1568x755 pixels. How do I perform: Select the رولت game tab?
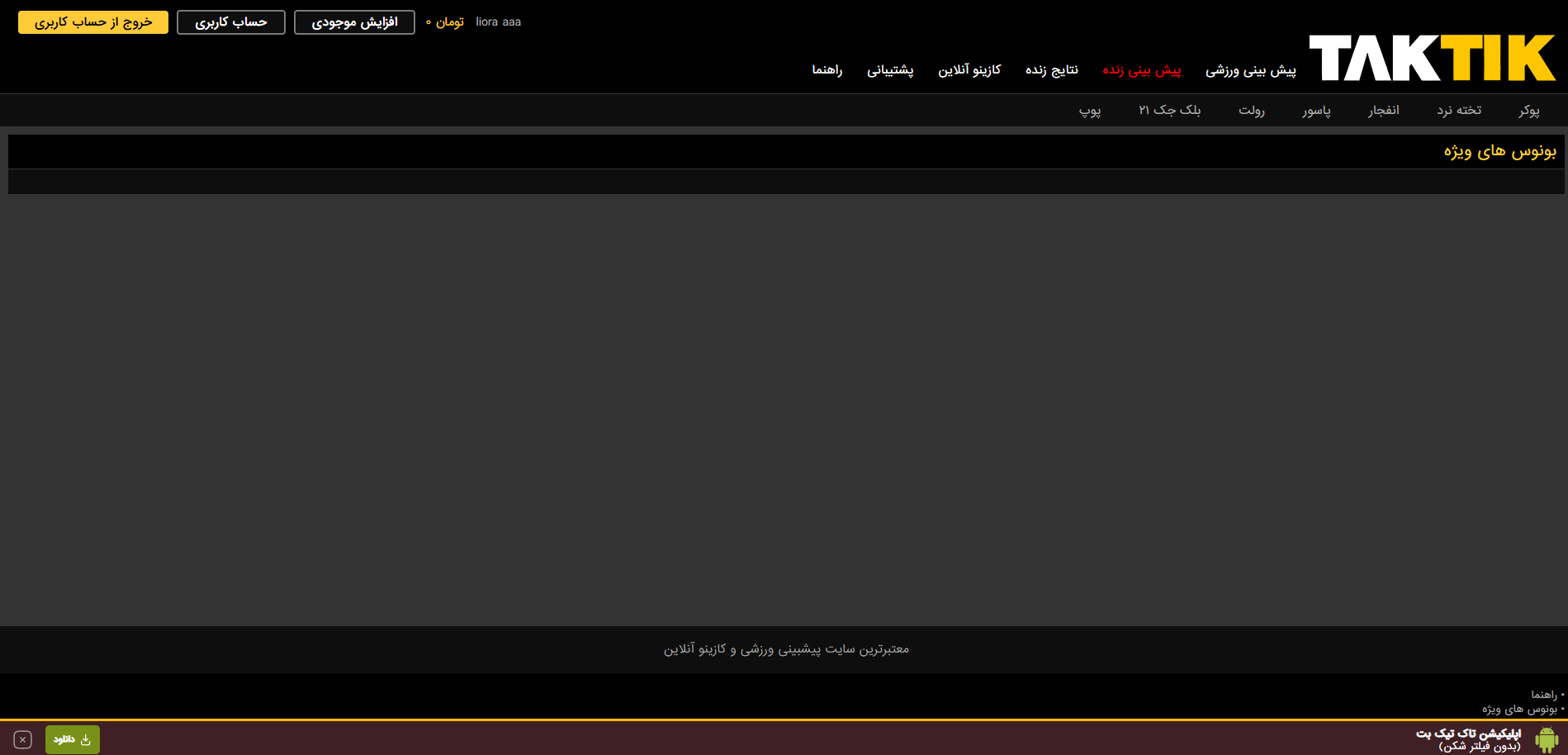tap(1251, 110)
